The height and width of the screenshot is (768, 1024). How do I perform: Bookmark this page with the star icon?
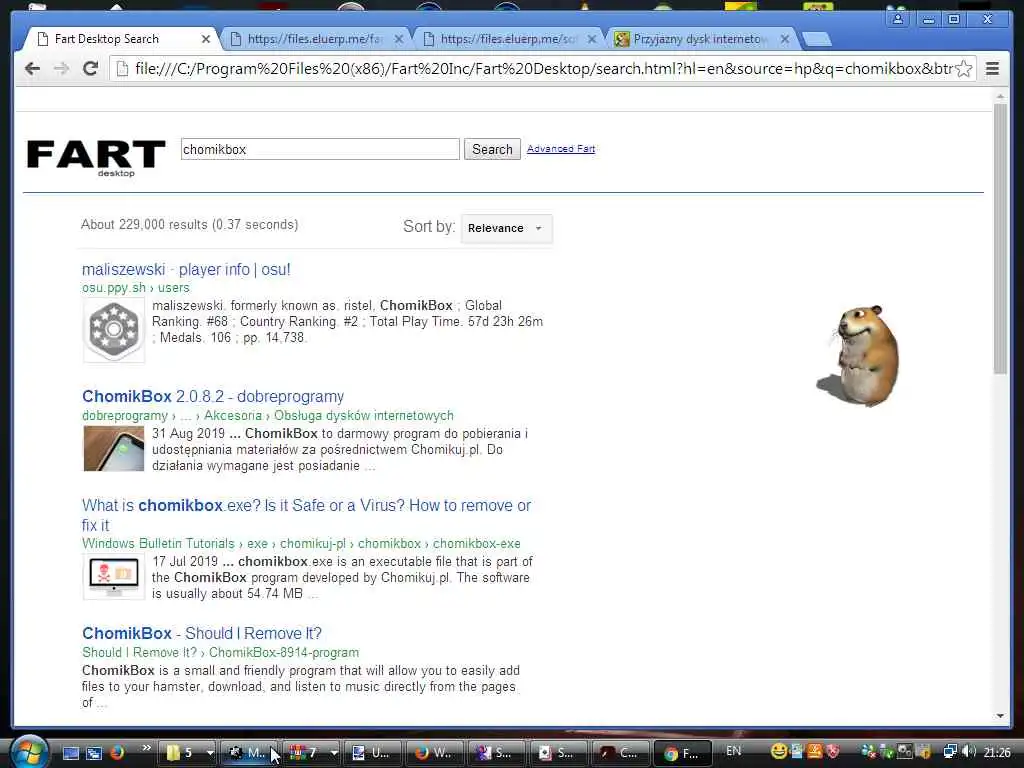tap(964, 69)
